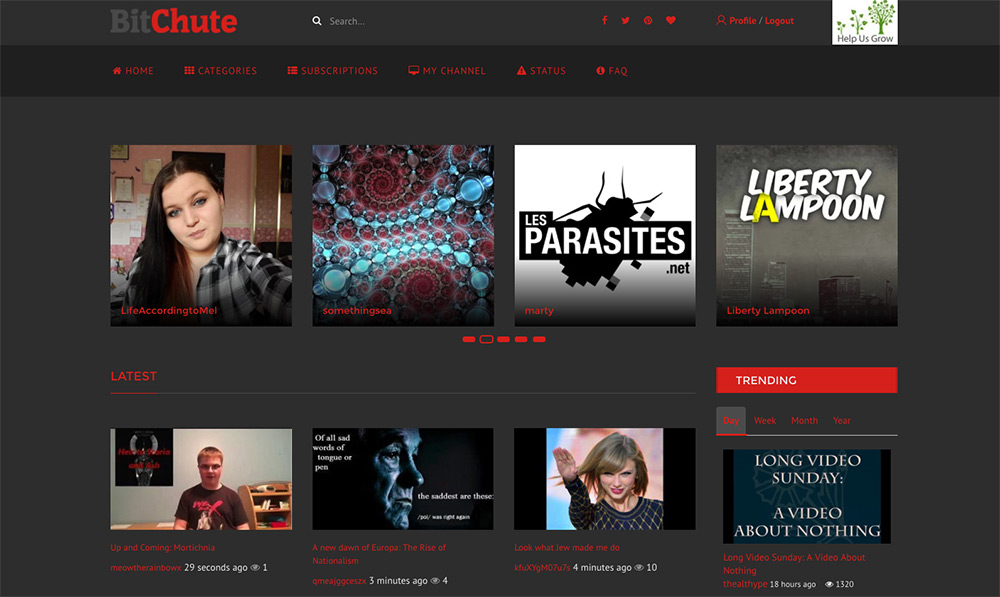Go to the Home menu item
Viewport: 1000px width, 597px height.
[133, 71]
